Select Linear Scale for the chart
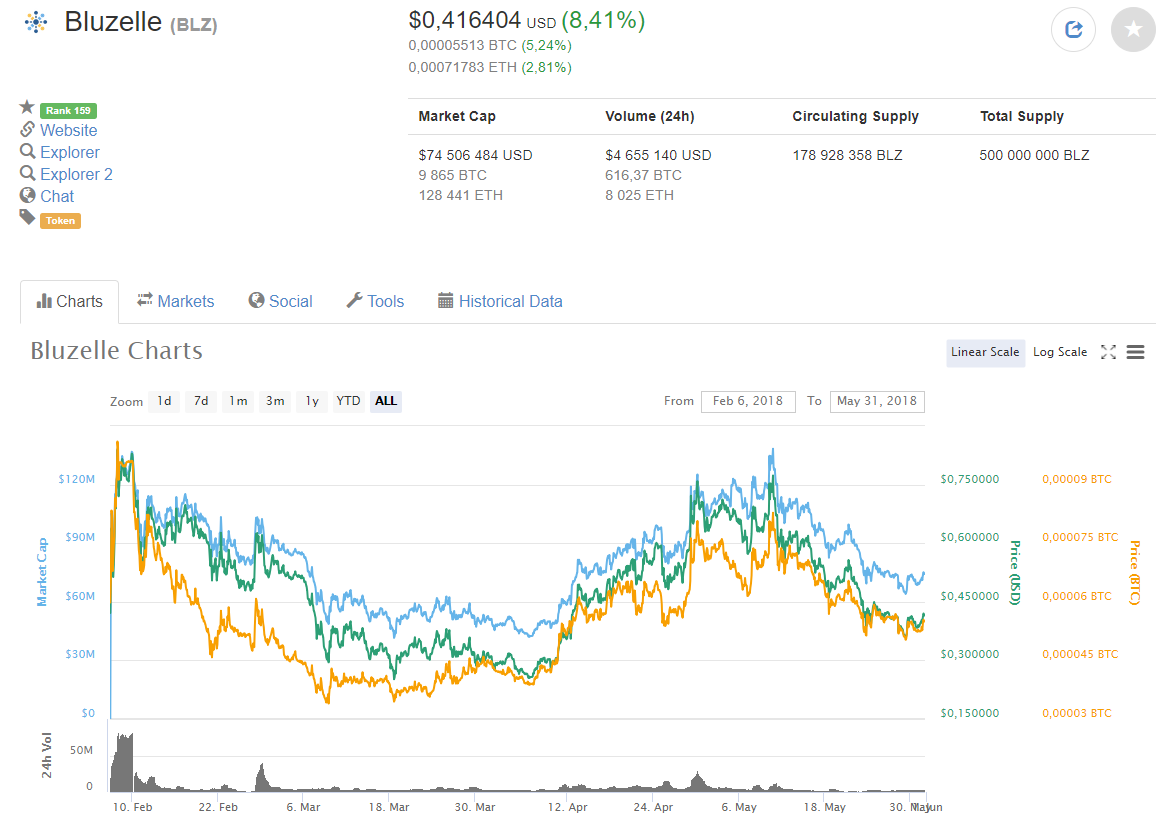 [x=985, y=352]
